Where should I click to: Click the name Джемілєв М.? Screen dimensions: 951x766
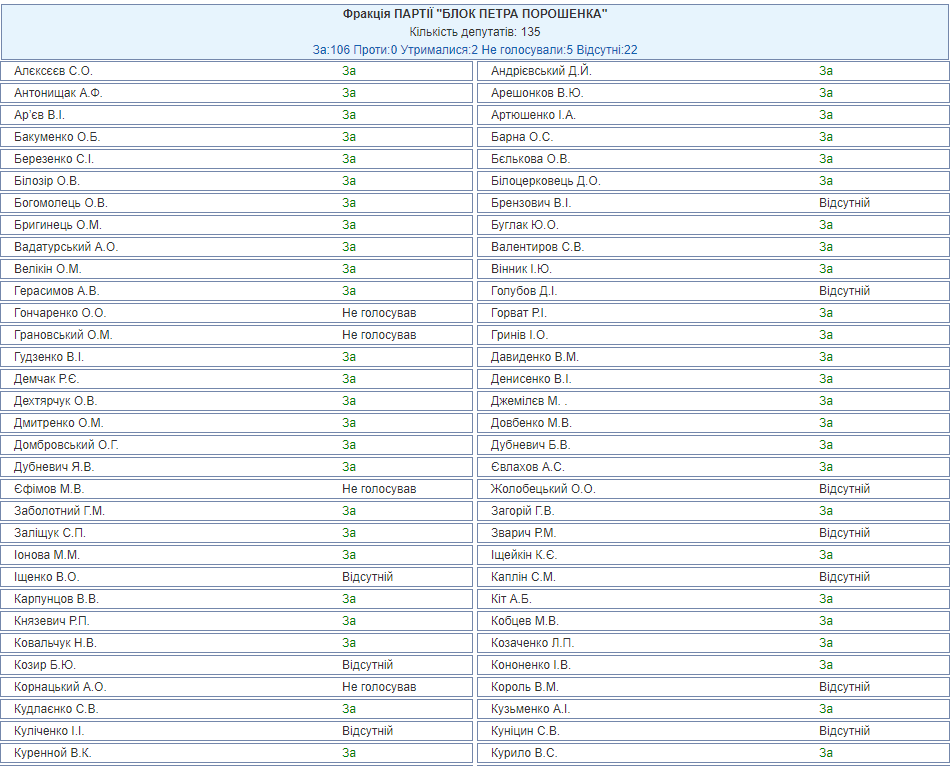pos(529,401)
